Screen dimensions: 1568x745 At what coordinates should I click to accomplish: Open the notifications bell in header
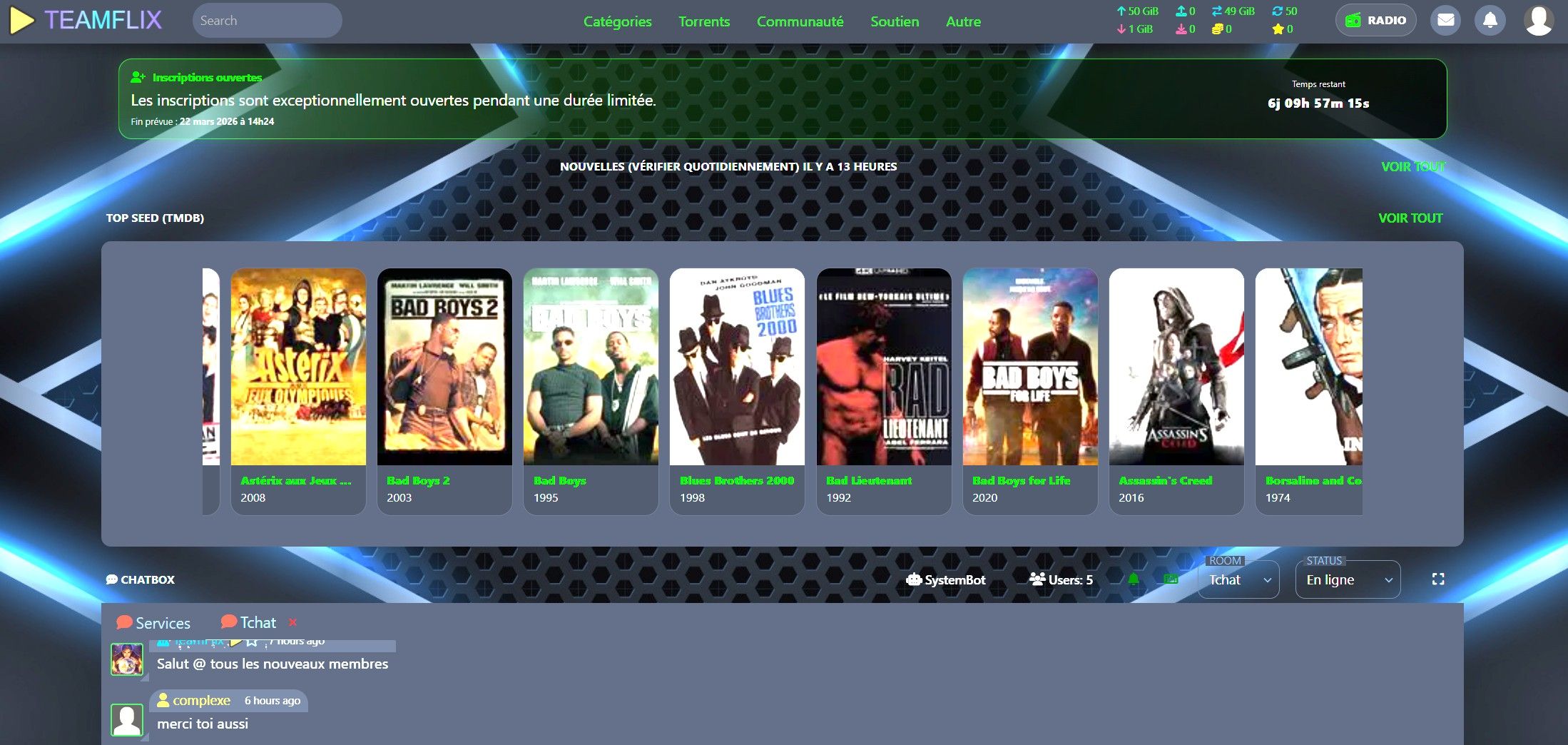click(x=1490, y=21)
